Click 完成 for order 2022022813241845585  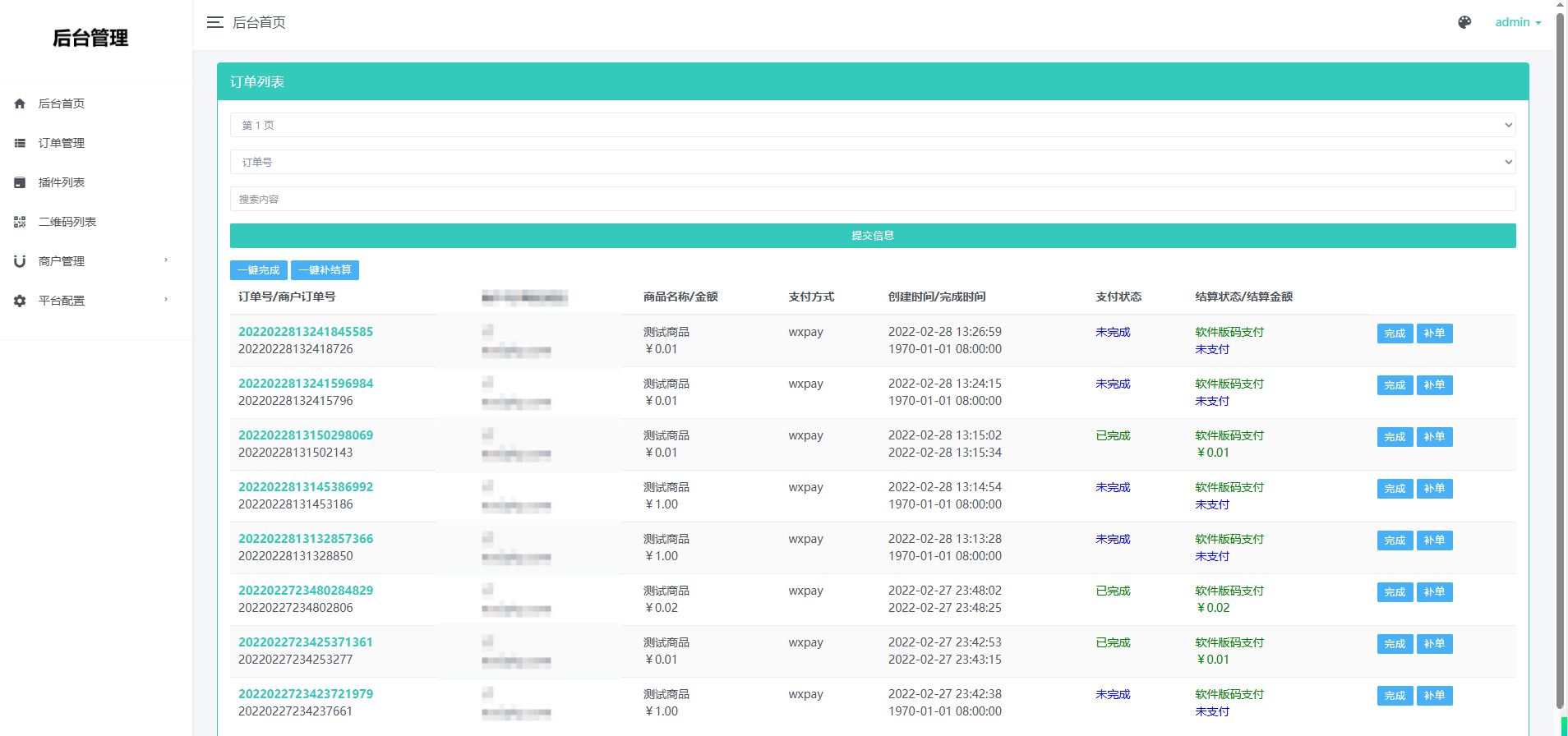point(1395,333)
